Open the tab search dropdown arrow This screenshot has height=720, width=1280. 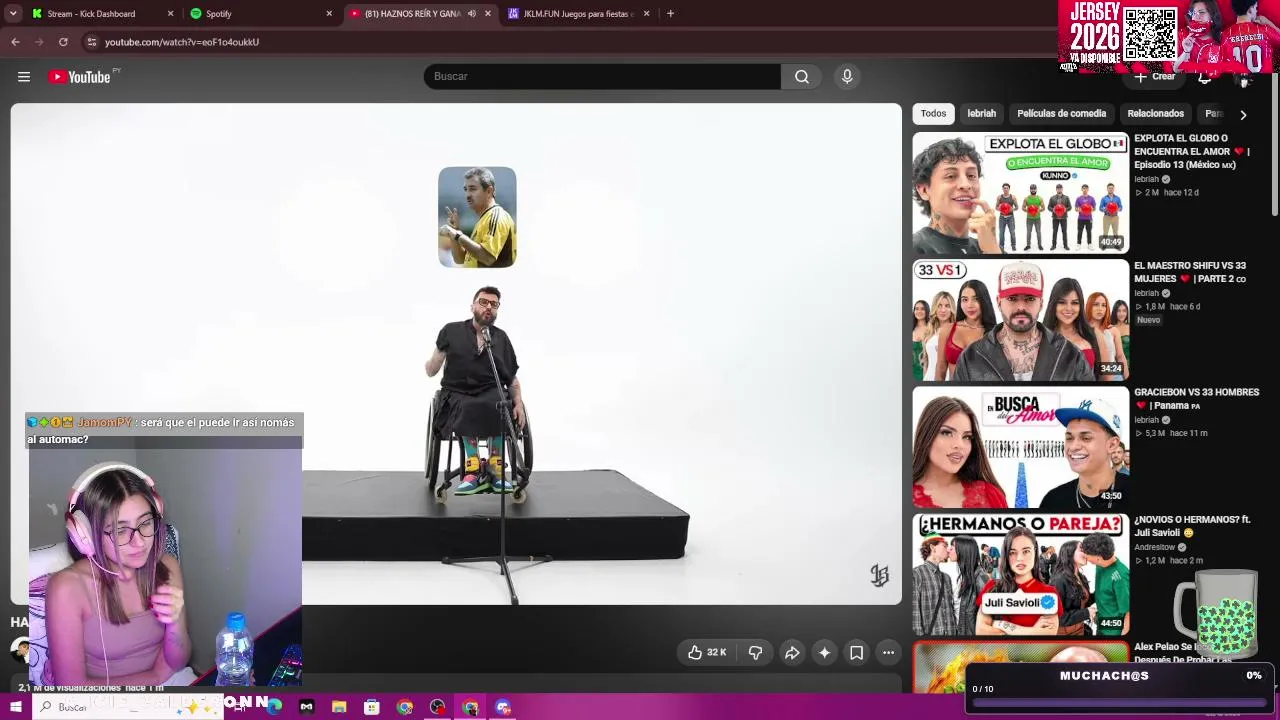(x=14, y=14)
